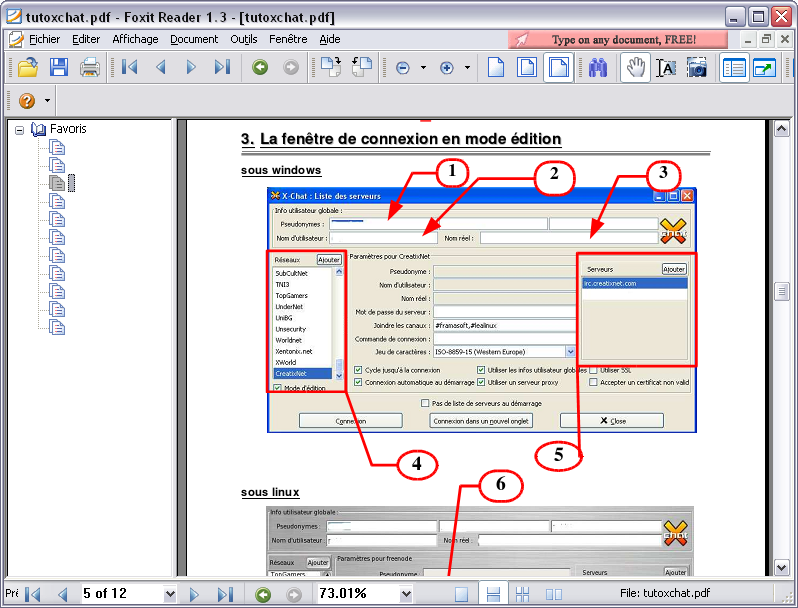Open the Editer menu
Viewport: 798px width, 608px height.
pyautogui.click(x=86, y=39)
